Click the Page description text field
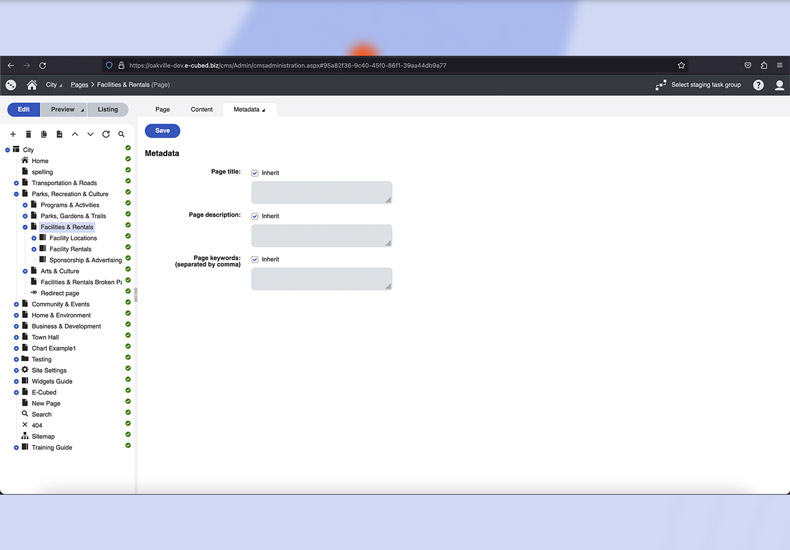 pyautogui.click(x=321, y=235)
